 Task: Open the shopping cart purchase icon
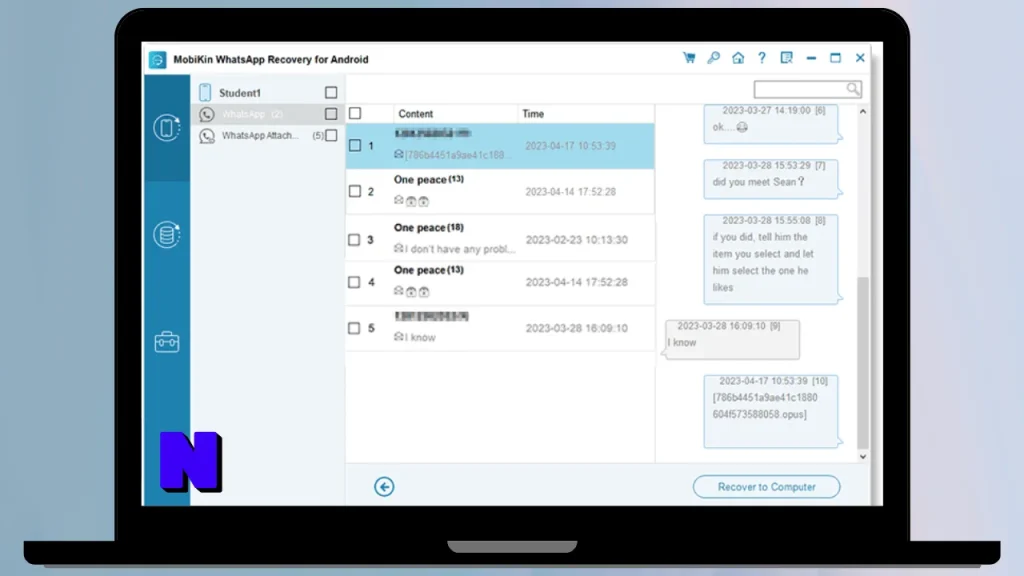(x=689, y=58)
